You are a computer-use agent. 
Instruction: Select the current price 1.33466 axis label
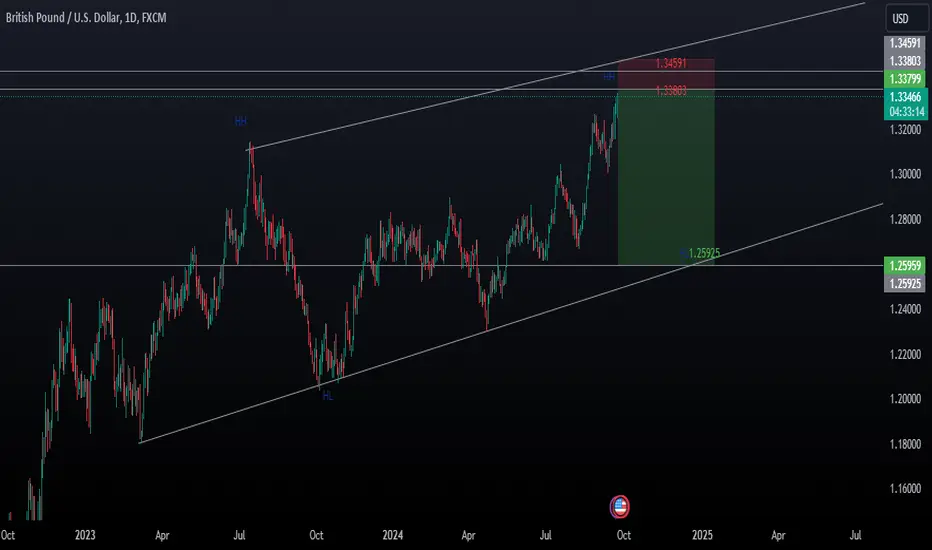pos(905,96)
